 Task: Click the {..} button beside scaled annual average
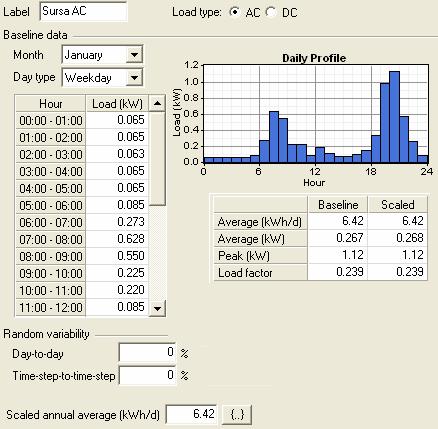(x=237, y=415)
